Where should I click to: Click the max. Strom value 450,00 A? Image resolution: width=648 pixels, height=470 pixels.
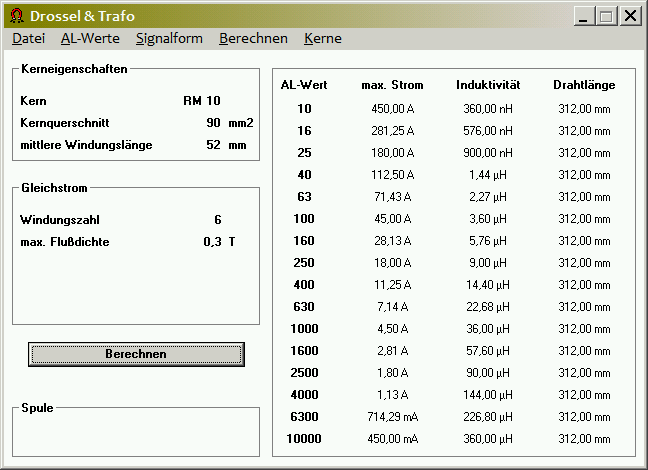pyautogui.click(x=393, y=109)
